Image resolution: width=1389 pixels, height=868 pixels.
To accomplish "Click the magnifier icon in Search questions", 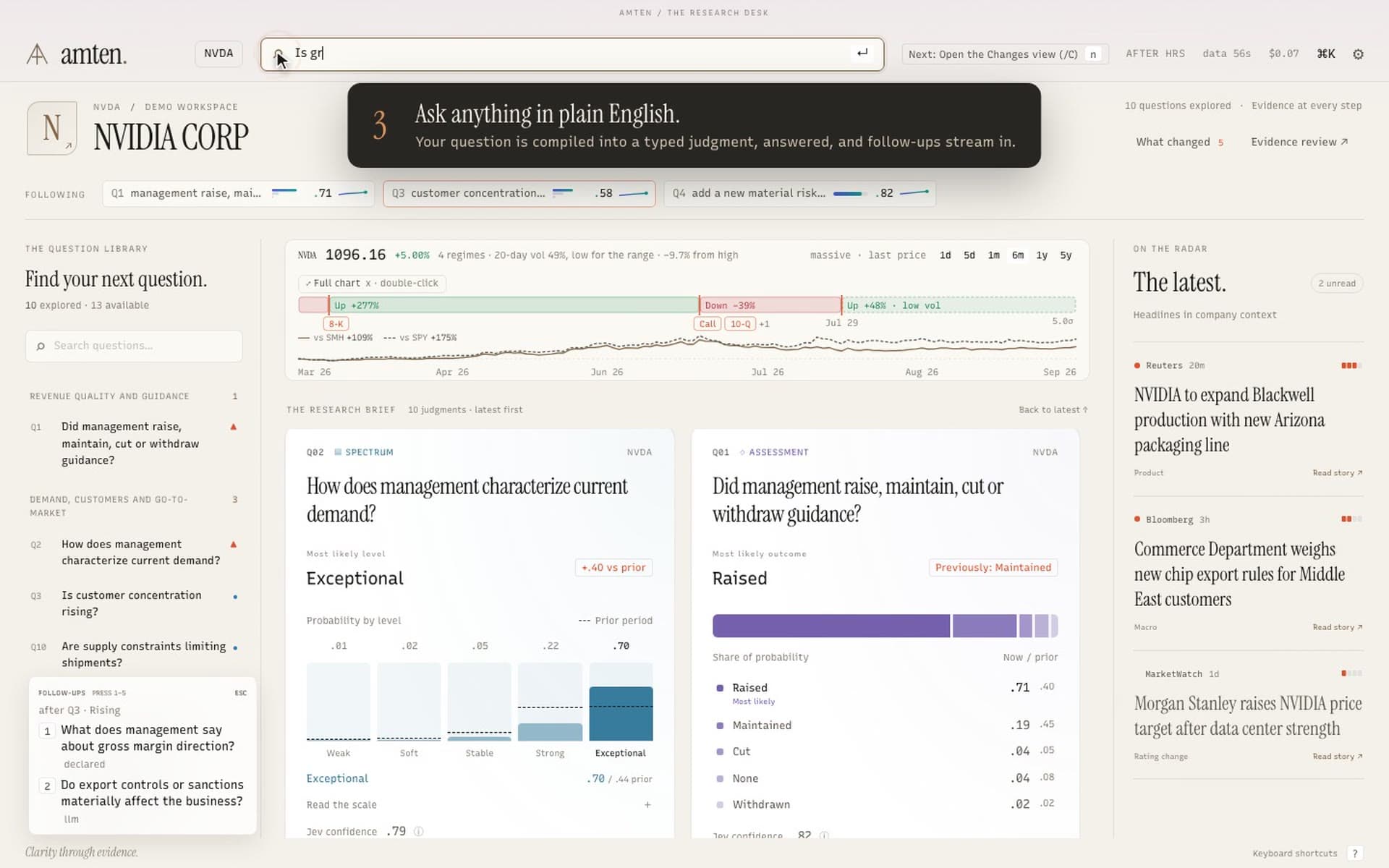I will coord(41,346).
